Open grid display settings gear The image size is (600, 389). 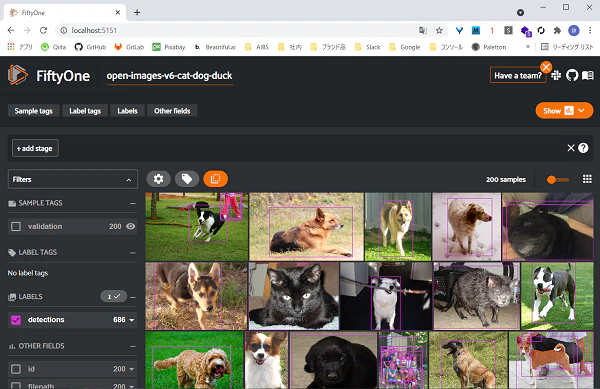158,179
